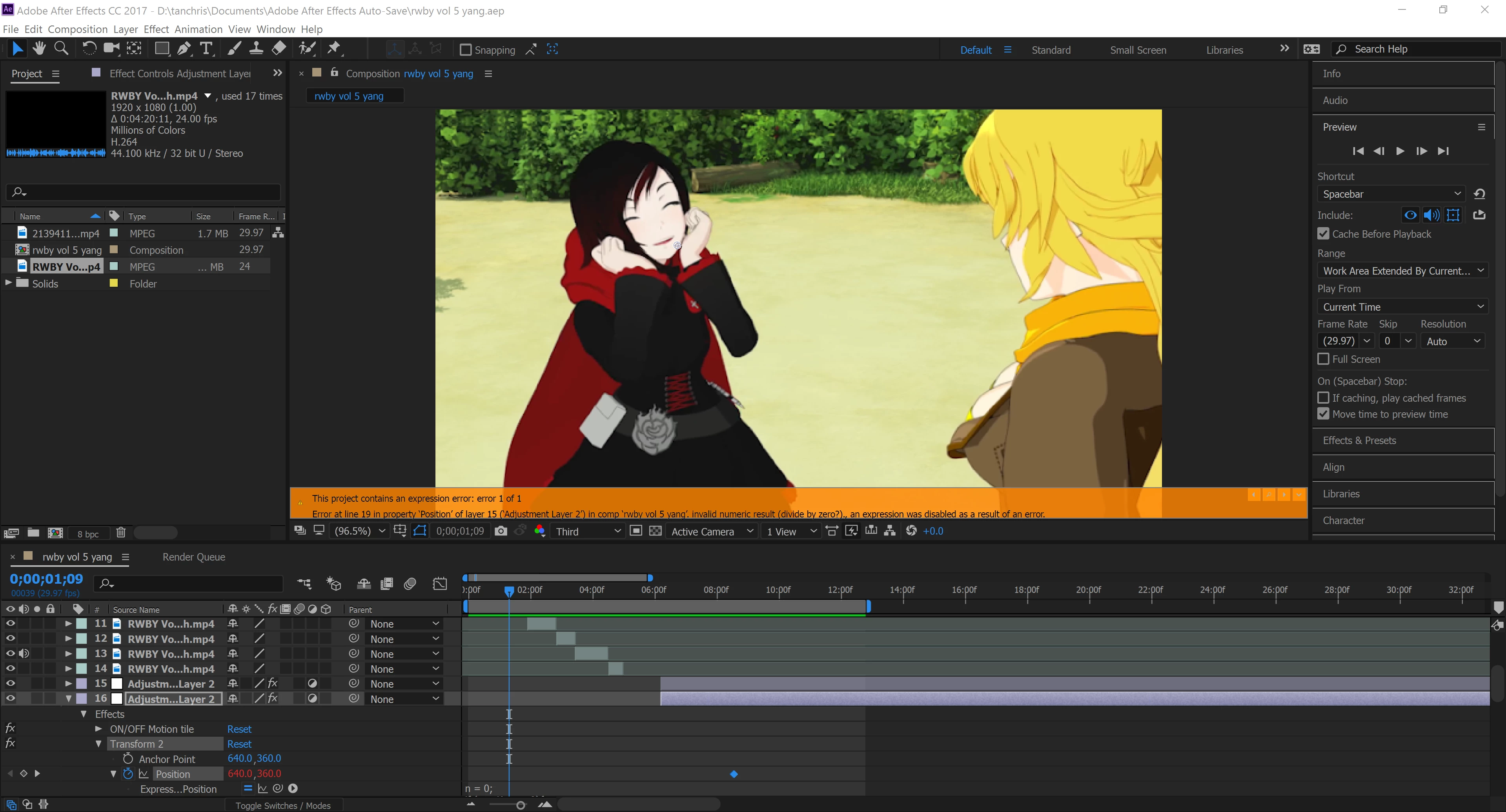Open the Composition menu
This screenshot has width=1506, height=812.
click(77, 29)
